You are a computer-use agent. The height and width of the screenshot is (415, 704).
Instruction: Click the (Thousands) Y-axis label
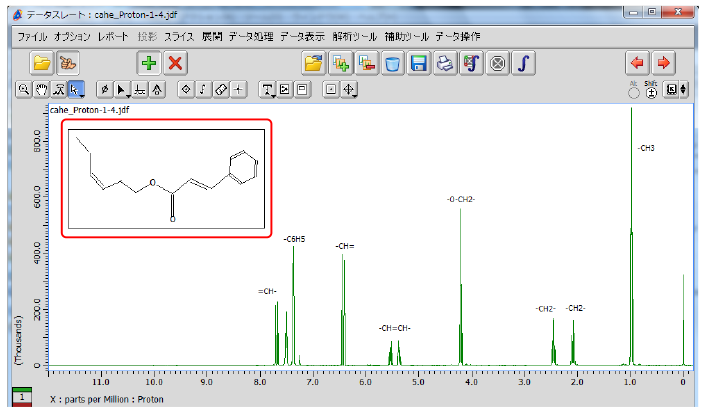pos(18,340)
